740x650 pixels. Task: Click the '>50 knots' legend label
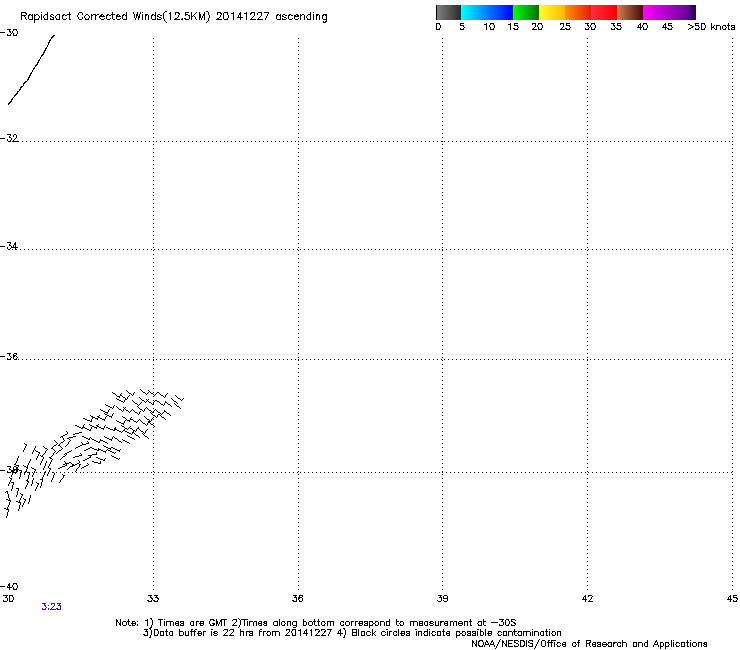(711, 27)
